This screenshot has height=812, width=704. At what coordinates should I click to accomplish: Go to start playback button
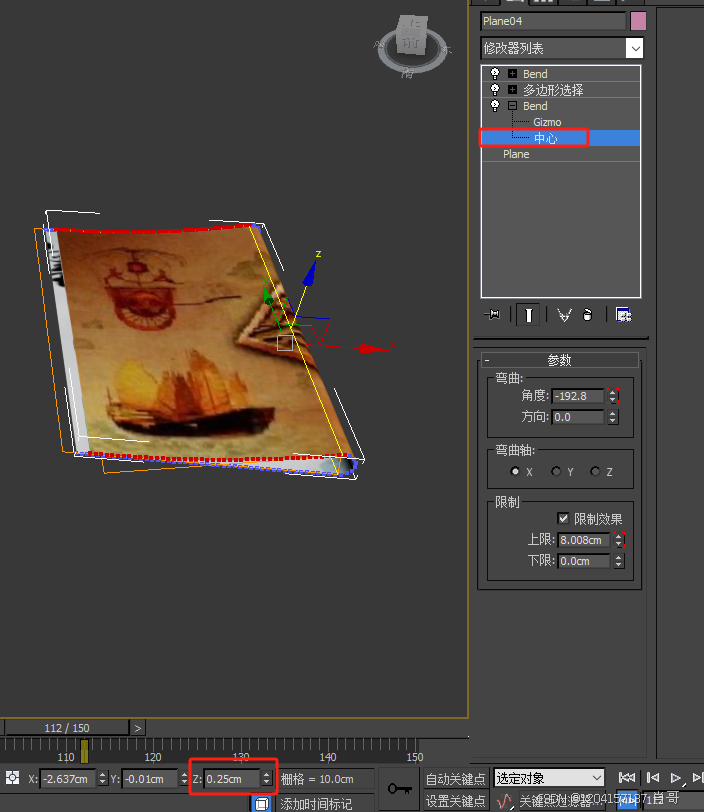tap(627, 778)
